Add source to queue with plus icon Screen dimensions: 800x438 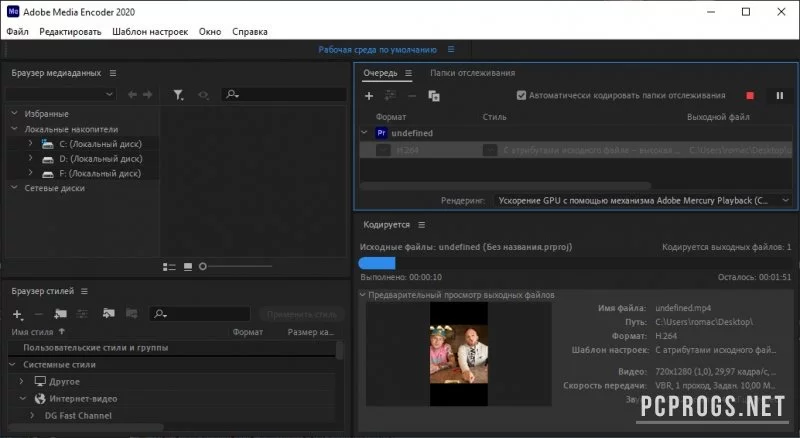[369, 95]
